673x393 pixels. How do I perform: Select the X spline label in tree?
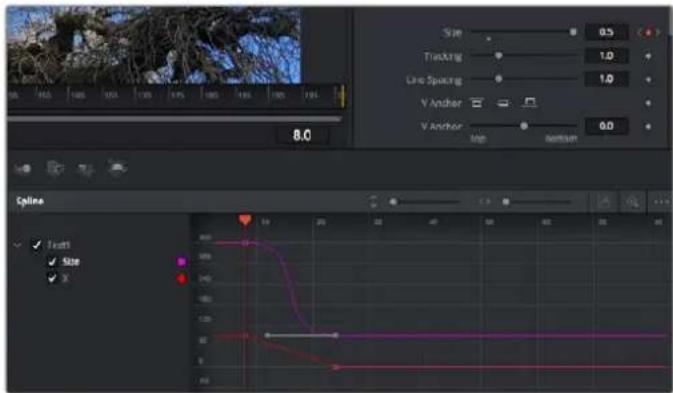coord(65,278)
